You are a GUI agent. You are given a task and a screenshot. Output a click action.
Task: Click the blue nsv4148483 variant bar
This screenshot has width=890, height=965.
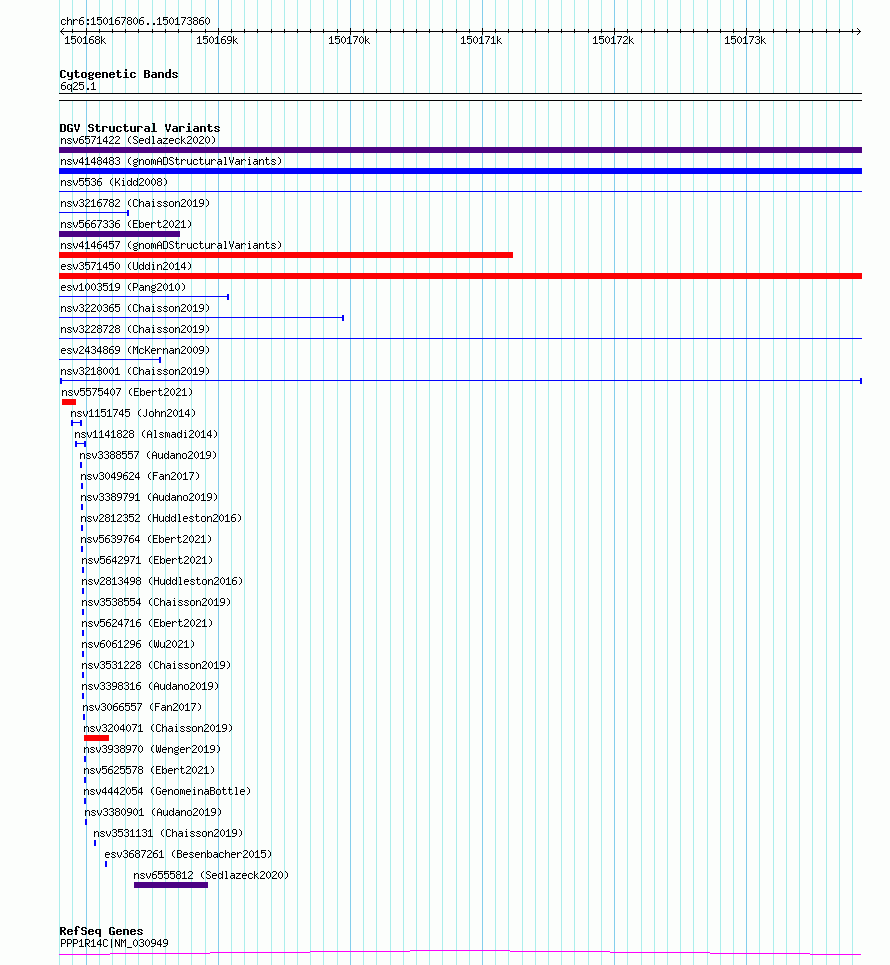click(x=460, y=171)
